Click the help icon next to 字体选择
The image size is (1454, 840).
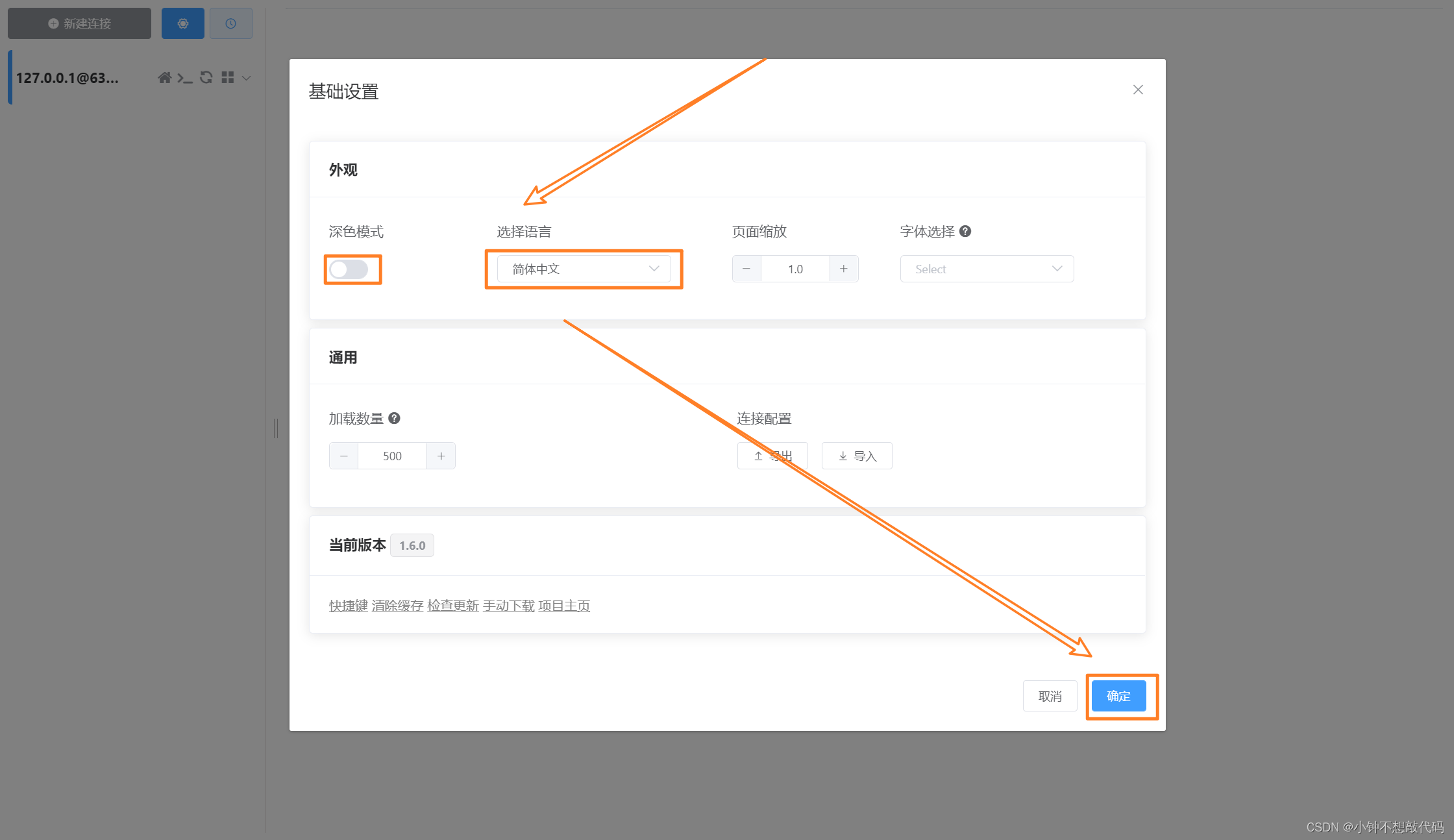point(965,231)
